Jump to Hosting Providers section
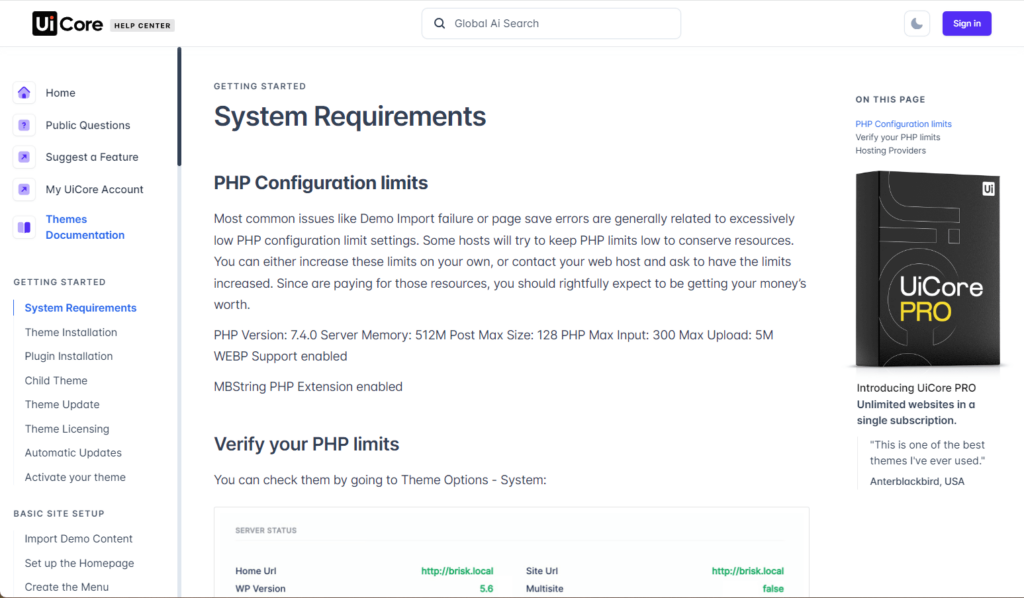The height and width of the screenshot is (598, 1024). click(890, 150)
